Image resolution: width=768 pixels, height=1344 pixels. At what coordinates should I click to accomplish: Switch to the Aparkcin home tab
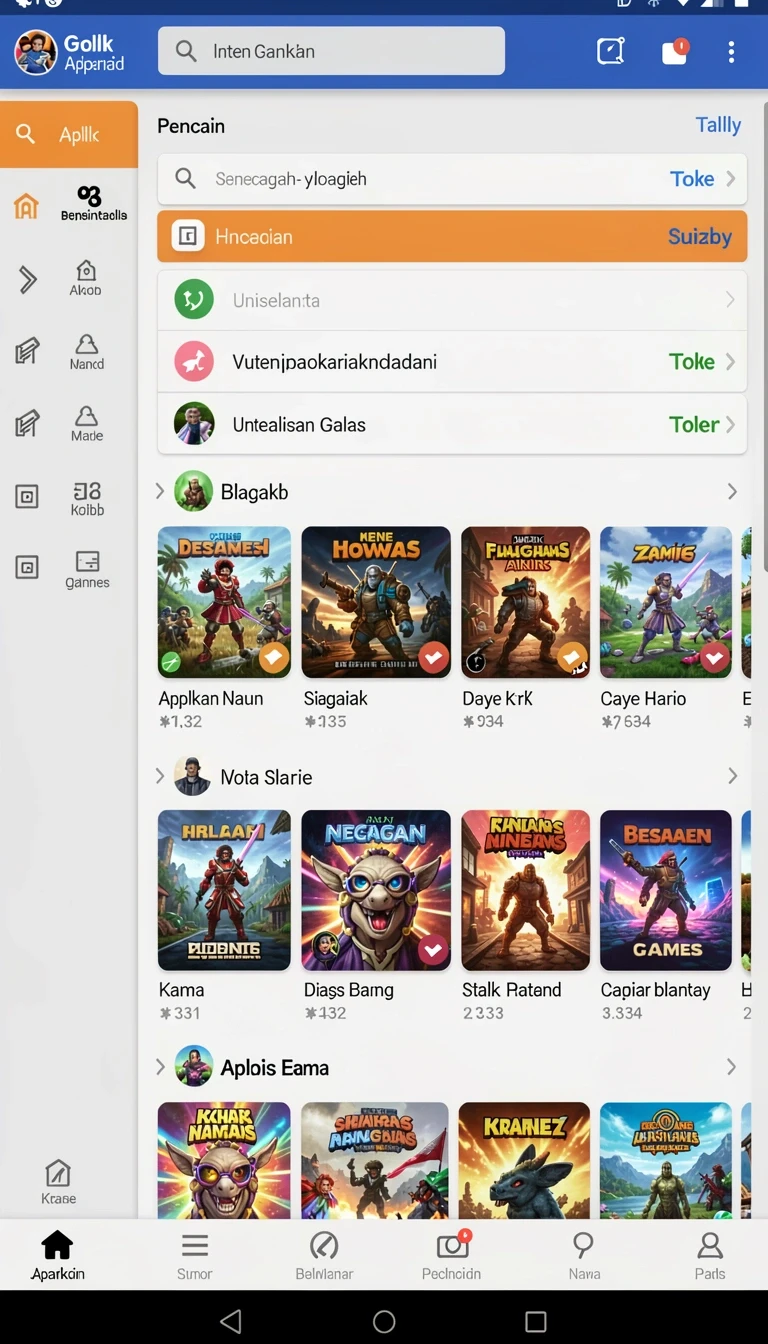click(57, 1255)
